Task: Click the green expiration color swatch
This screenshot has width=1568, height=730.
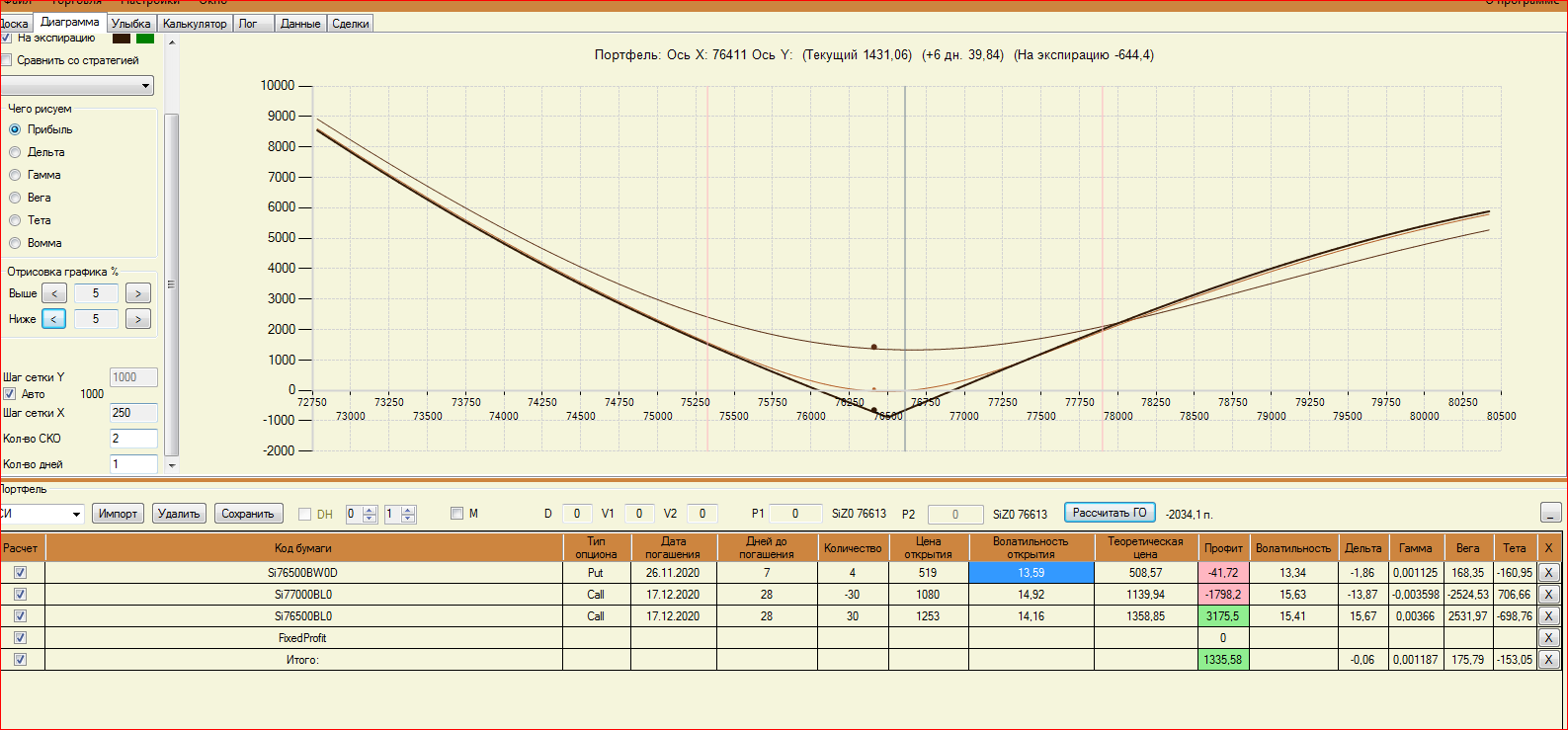Action: point(145,39)
